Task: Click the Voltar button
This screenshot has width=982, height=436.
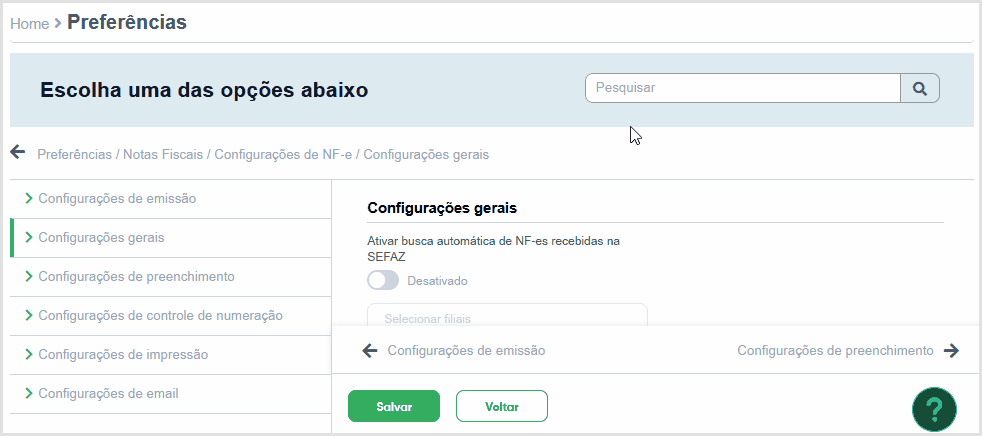Action: coord(502,407)
